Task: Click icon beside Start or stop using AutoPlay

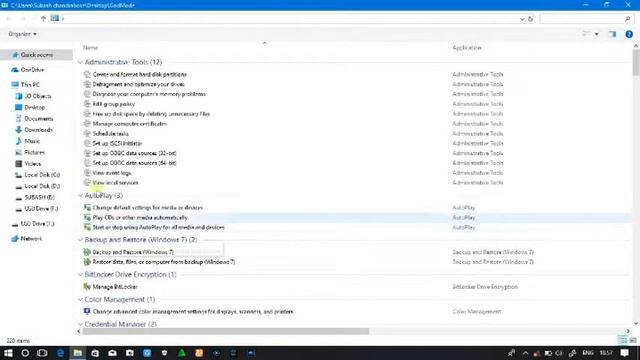Action: [87, 227]
